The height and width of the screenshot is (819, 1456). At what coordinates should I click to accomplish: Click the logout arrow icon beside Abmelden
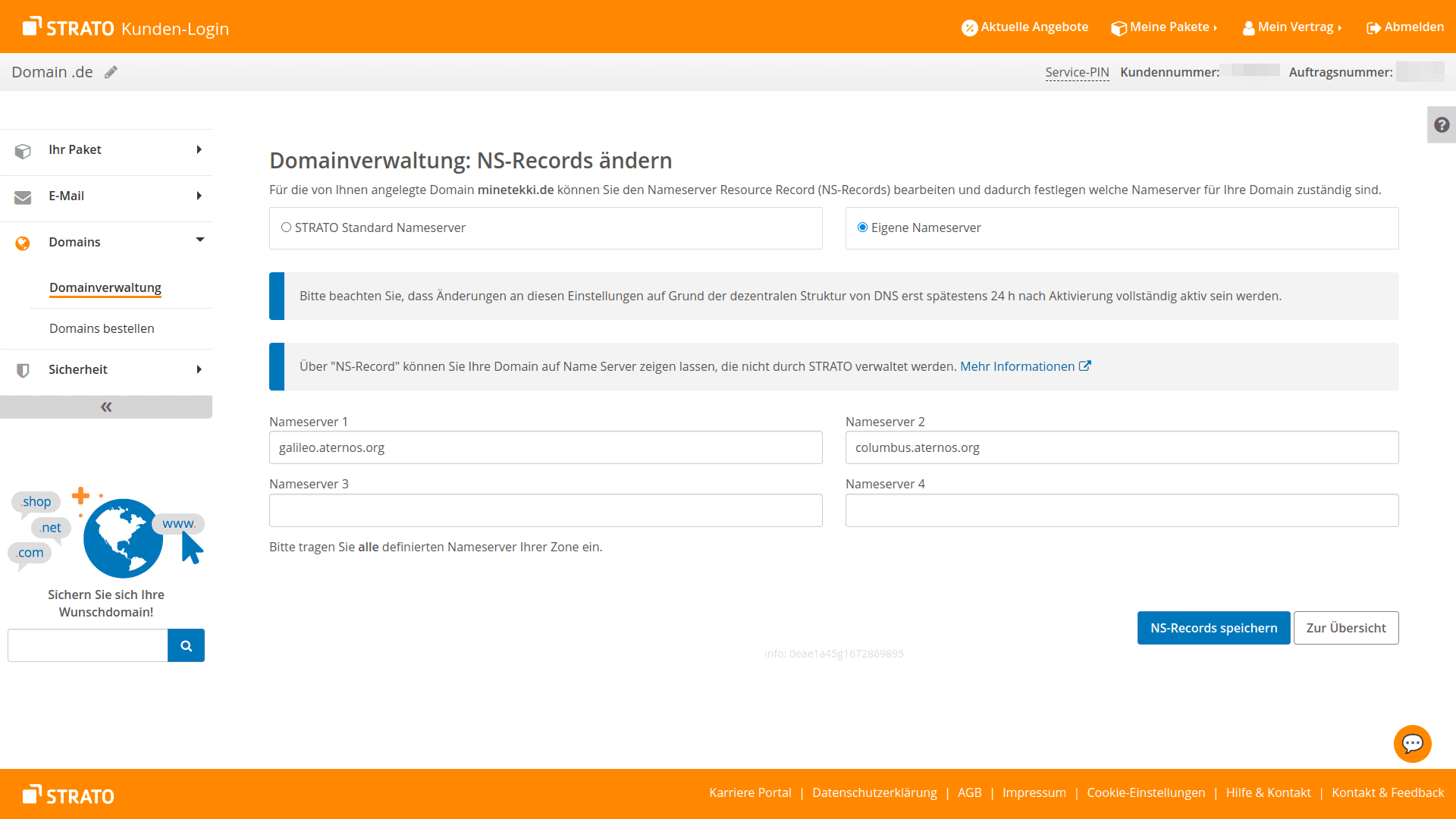pos(1373,28)
